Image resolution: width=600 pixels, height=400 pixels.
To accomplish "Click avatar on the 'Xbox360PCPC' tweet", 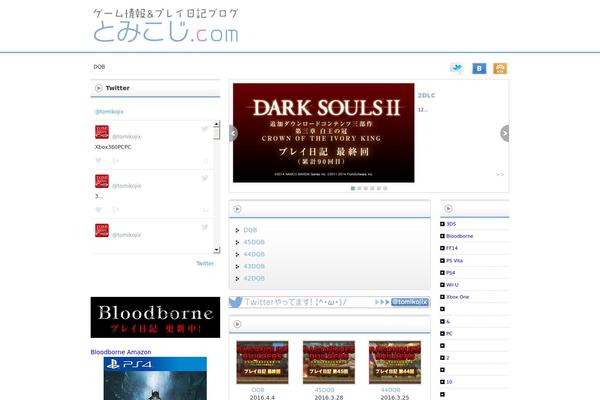I will pos(102,132).
